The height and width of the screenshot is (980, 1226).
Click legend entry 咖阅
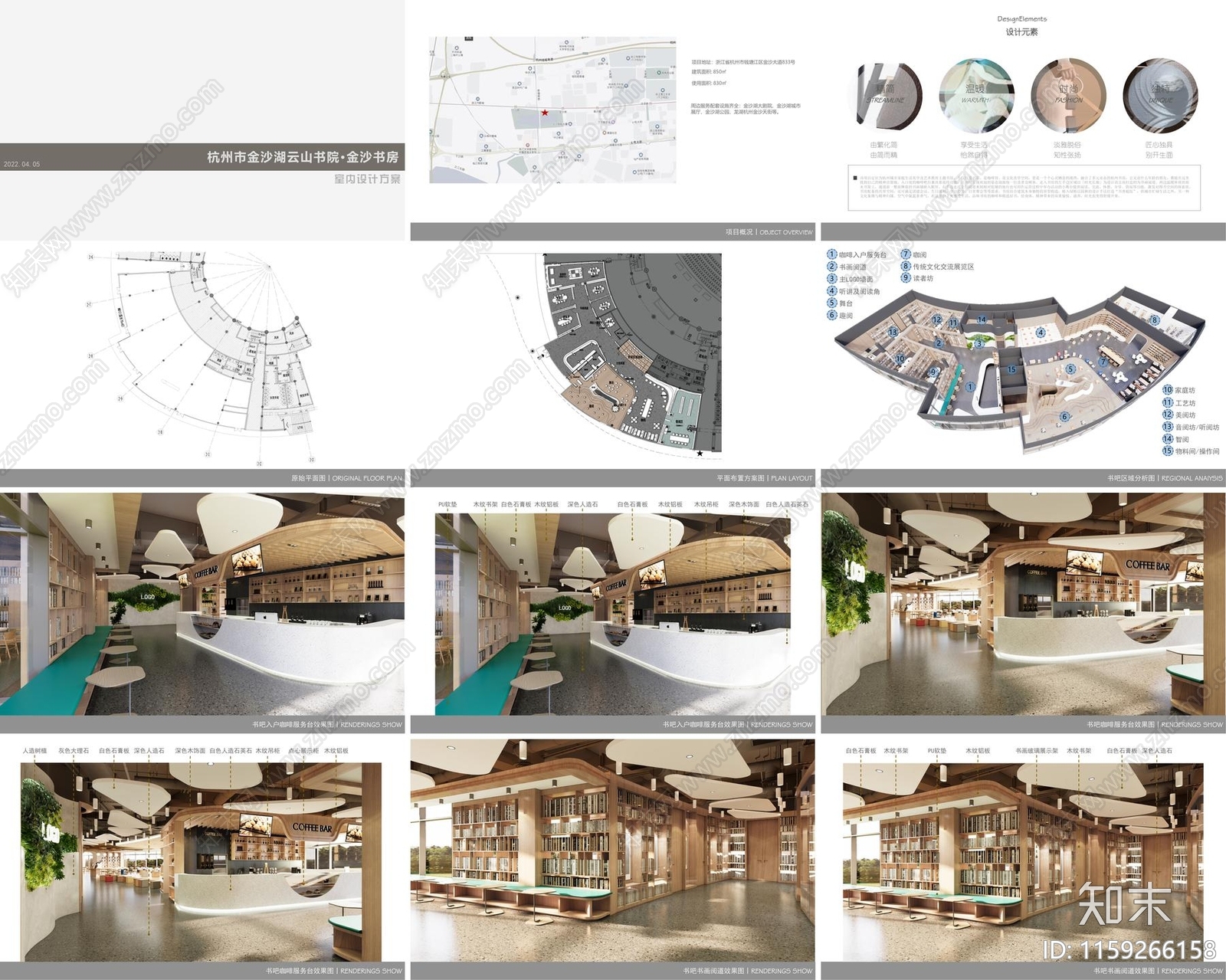919,254
